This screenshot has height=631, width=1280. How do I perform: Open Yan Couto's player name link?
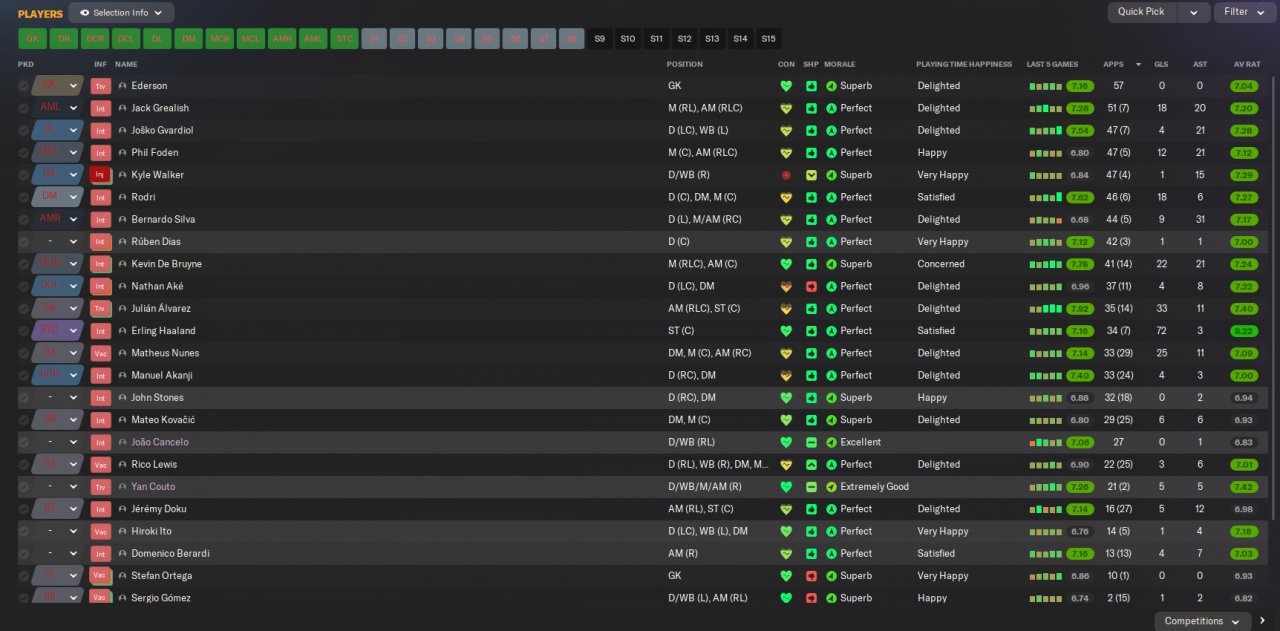[x=153, y=487]
